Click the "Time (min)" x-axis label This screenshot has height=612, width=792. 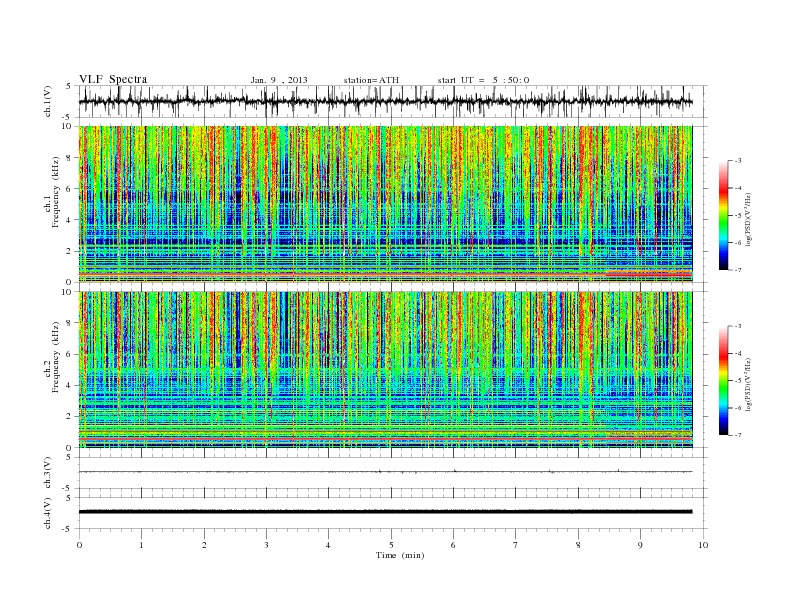point(400,555)
